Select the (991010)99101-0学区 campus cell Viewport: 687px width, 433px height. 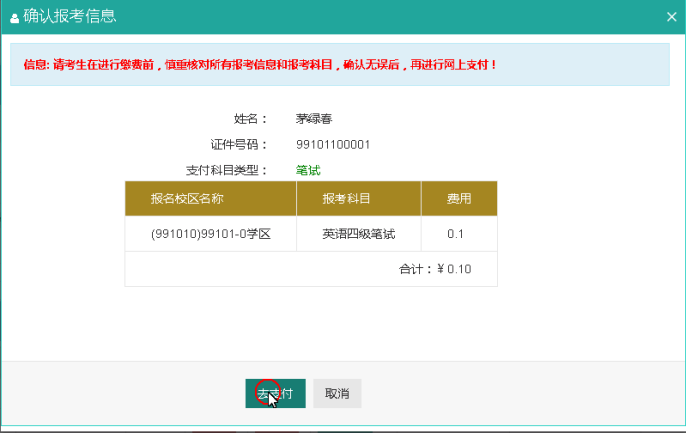tap(211, 234)
